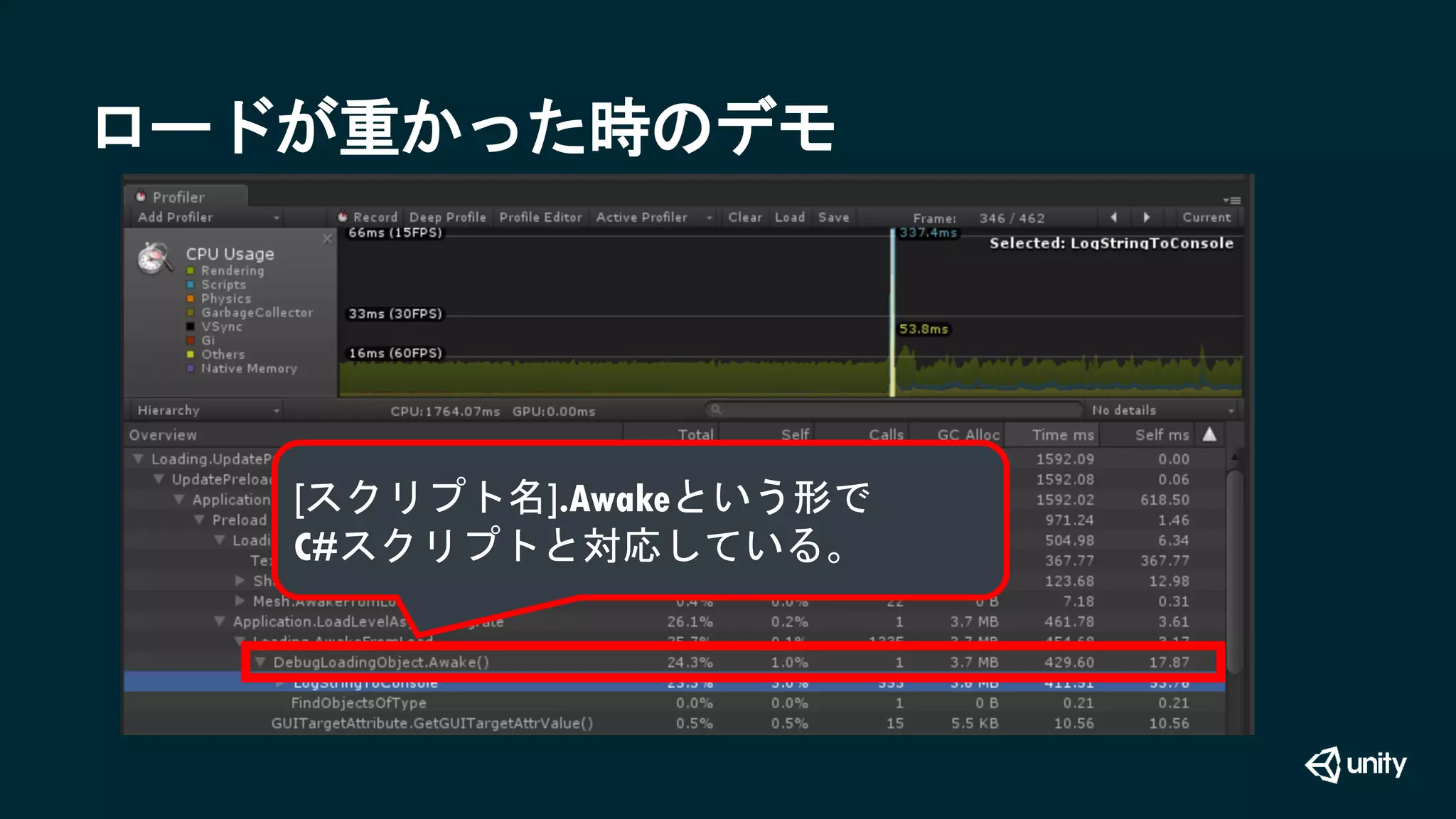The image size is (1456, 819).
Task: Jump to Current frame
Action: click(x=1206, y=218)
